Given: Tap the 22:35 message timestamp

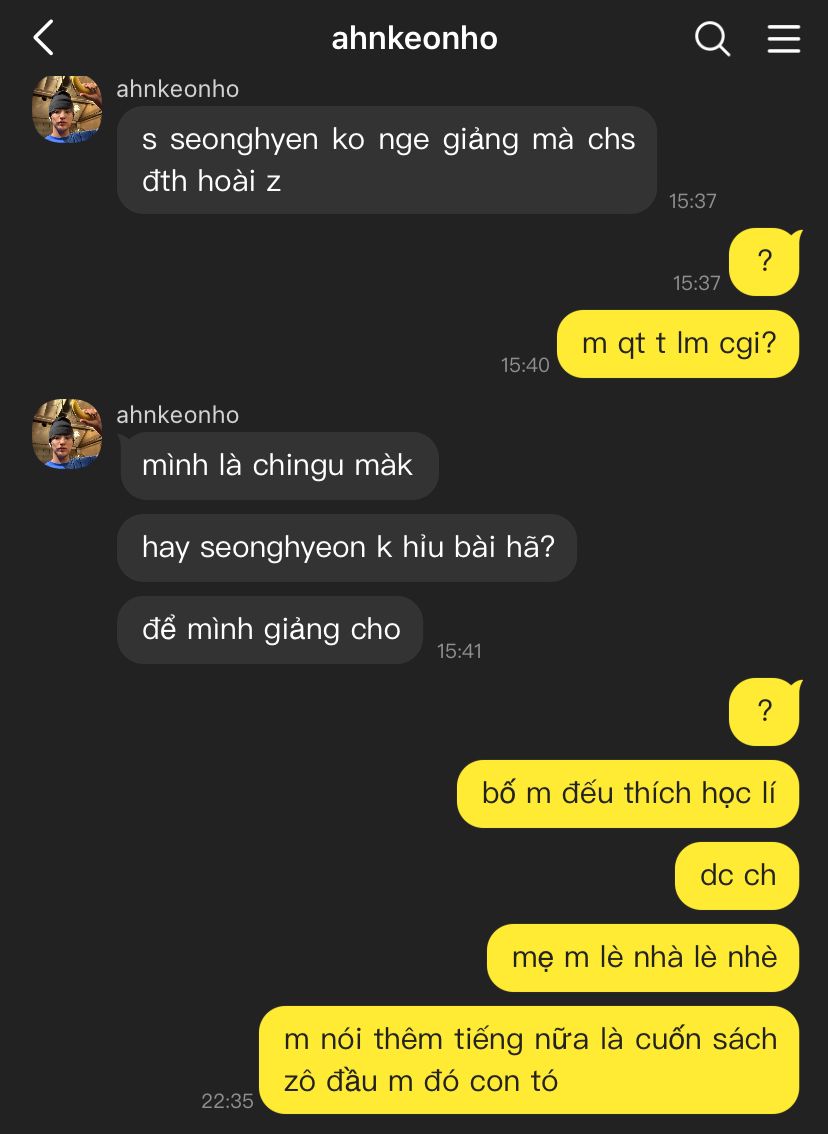Looking at the screenshot, I should click(x=227, y=1101).
